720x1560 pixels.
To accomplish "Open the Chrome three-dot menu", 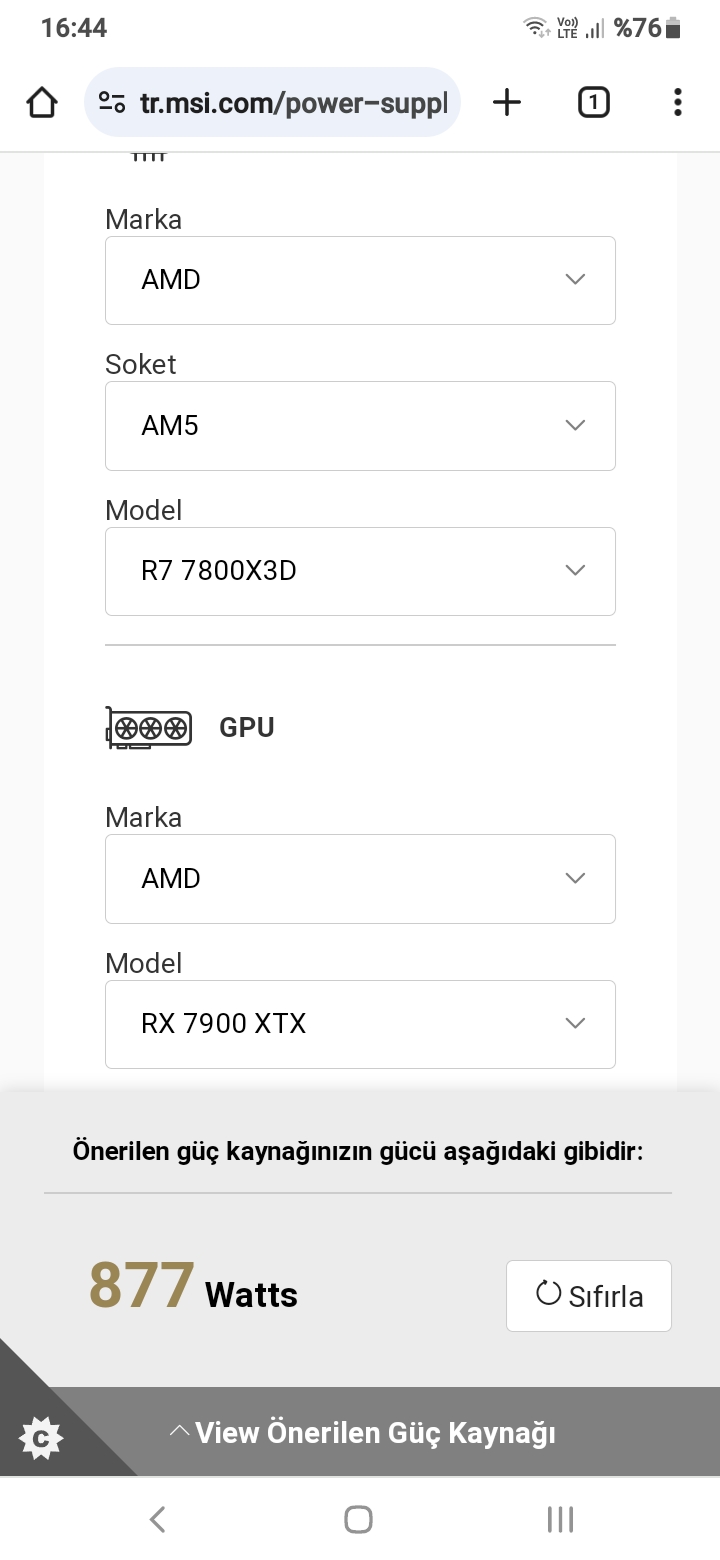I will pyautogui.click(x=678, y=102).
